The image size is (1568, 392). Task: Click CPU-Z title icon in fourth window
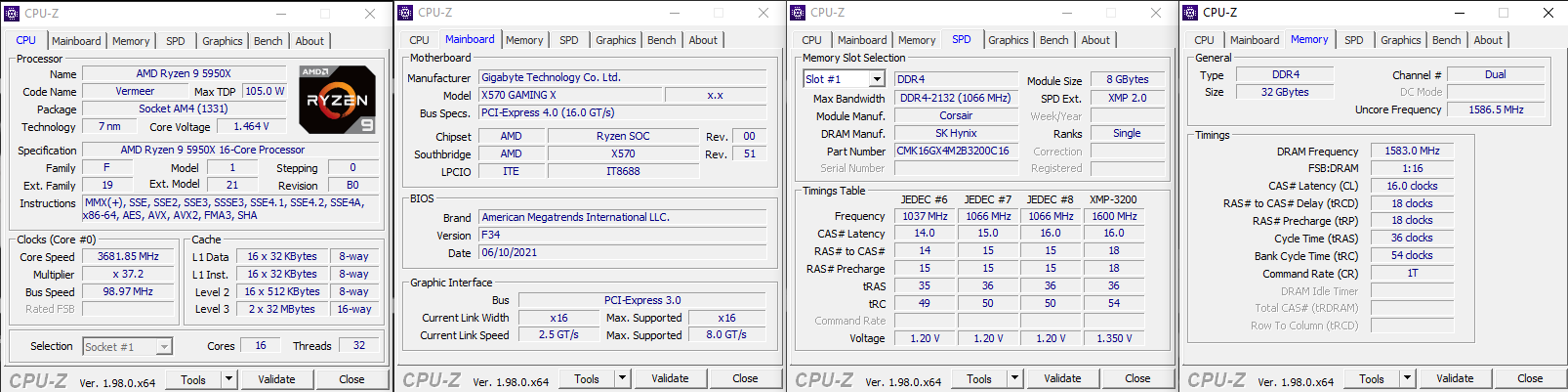[1190, 13]
